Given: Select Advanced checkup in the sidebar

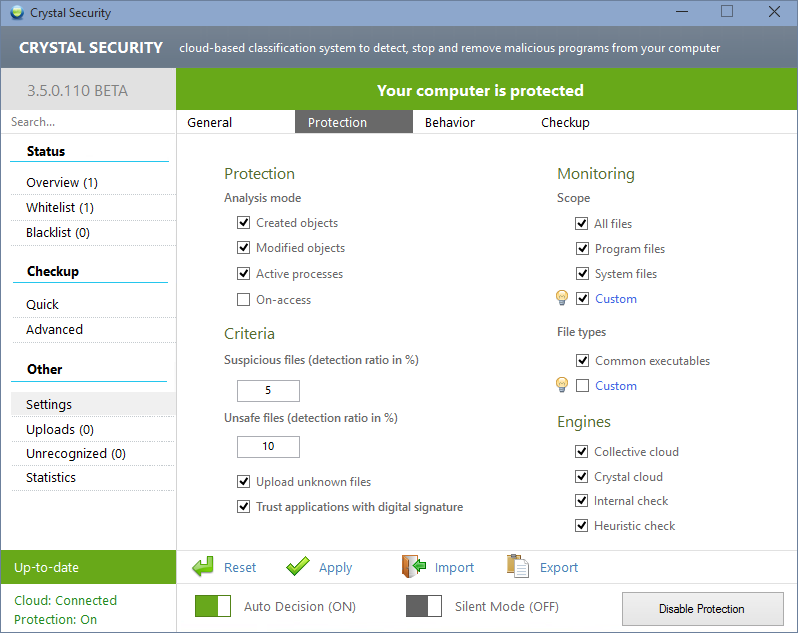Looking at the screenshot, I should coord(54,329).
